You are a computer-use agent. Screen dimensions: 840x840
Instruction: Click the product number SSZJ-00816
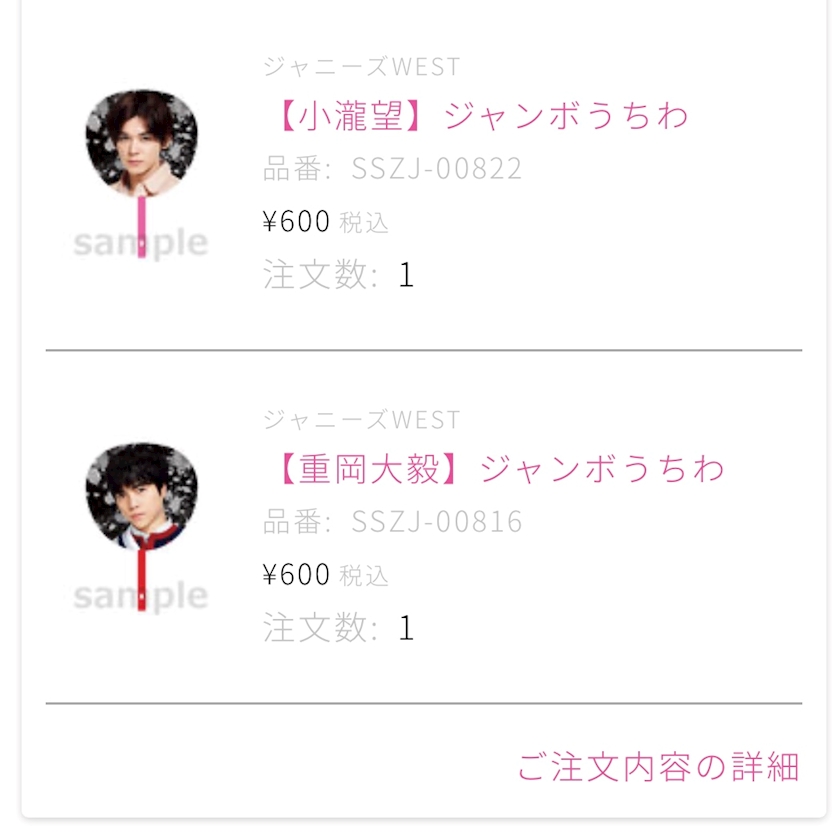[x=436, y=522]
